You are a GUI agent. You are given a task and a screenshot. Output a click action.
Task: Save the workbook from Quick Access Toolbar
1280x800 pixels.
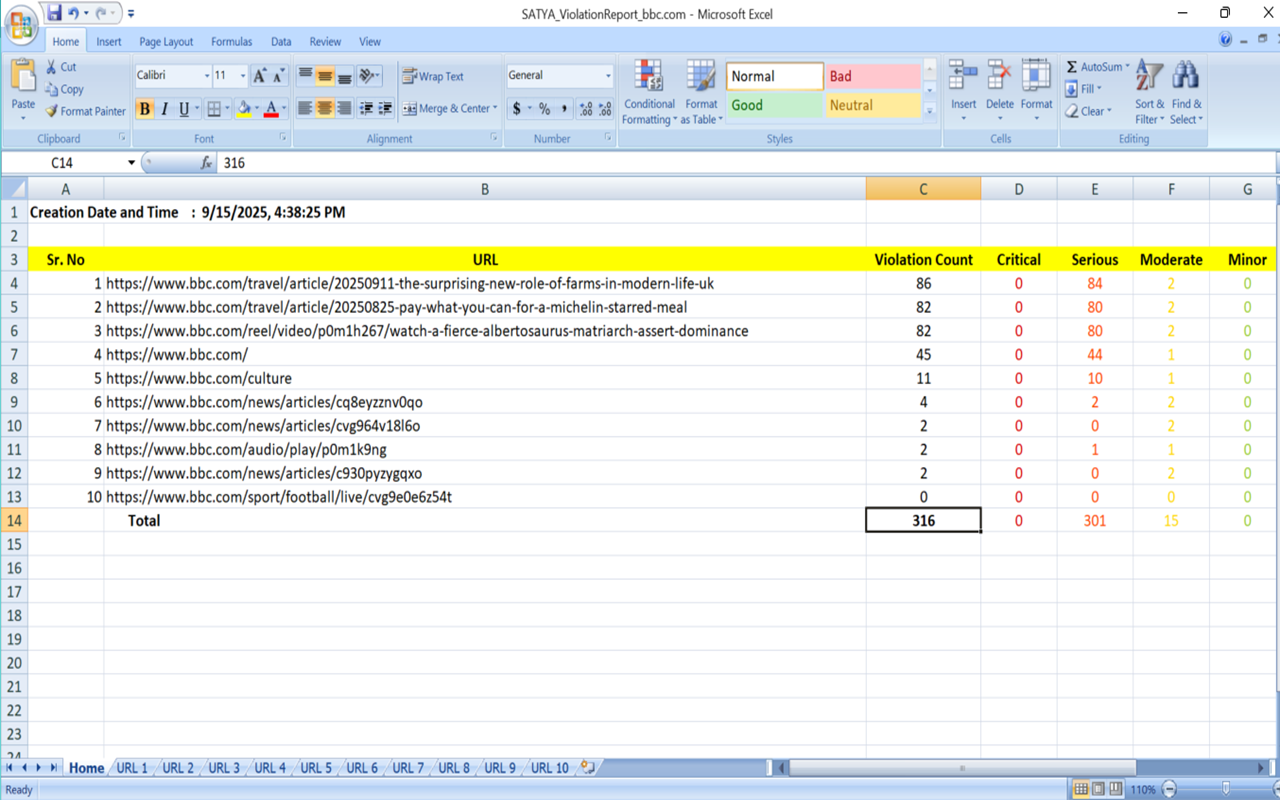click(55, 14)
